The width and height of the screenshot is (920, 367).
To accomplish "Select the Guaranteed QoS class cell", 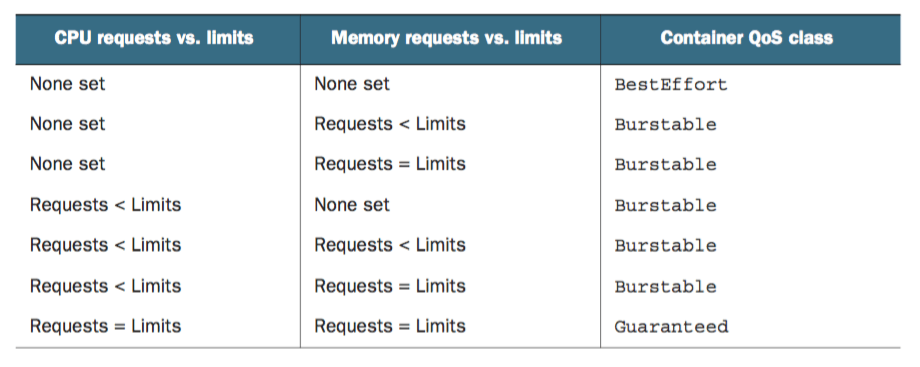I will (x=671, y=326).
